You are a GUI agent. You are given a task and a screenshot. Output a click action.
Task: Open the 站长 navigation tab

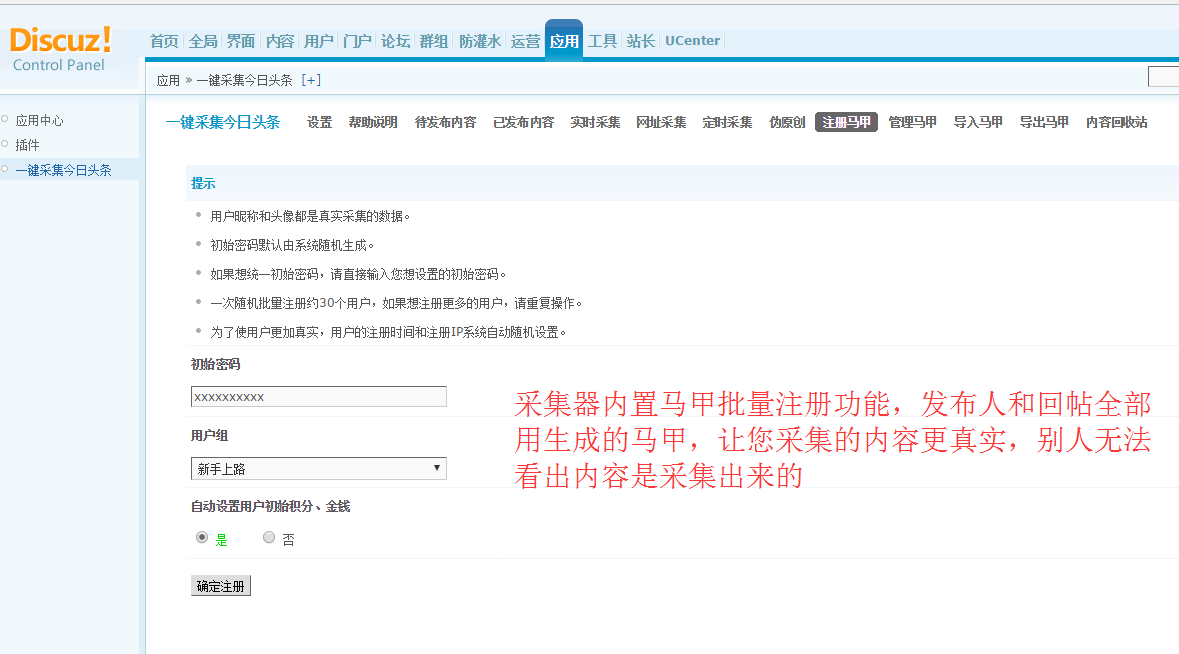[641, 41]
